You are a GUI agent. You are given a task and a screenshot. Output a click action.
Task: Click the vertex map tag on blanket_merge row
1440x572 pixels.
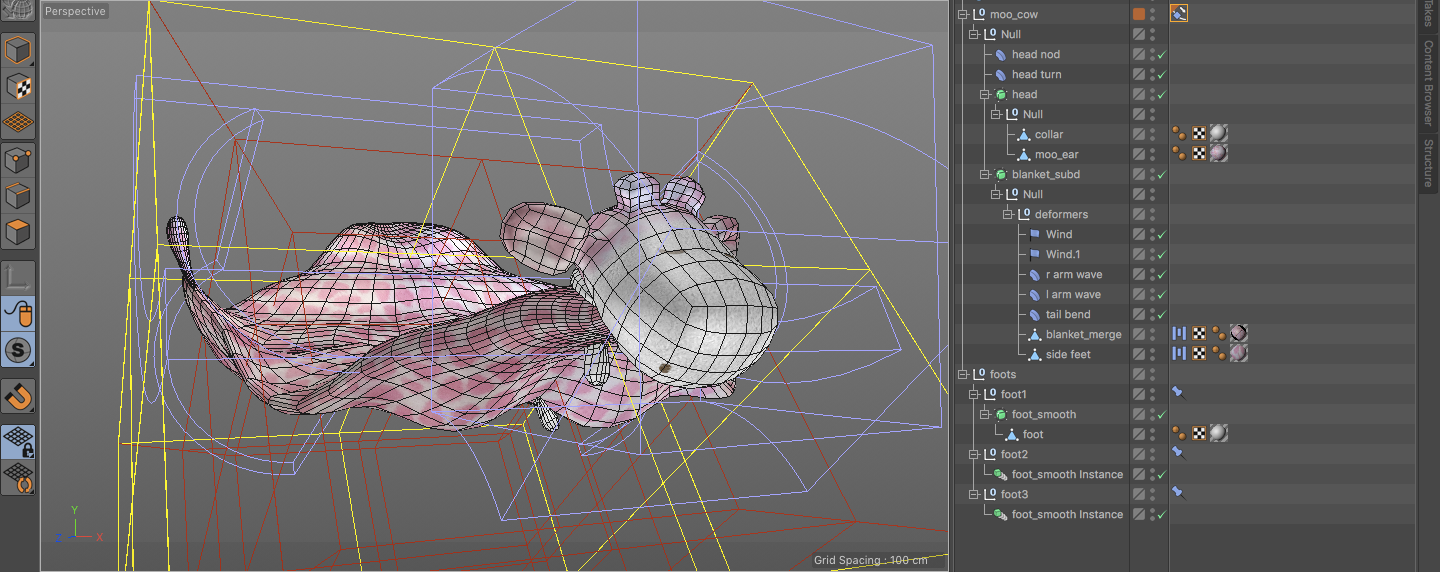tap(1179, 334)
